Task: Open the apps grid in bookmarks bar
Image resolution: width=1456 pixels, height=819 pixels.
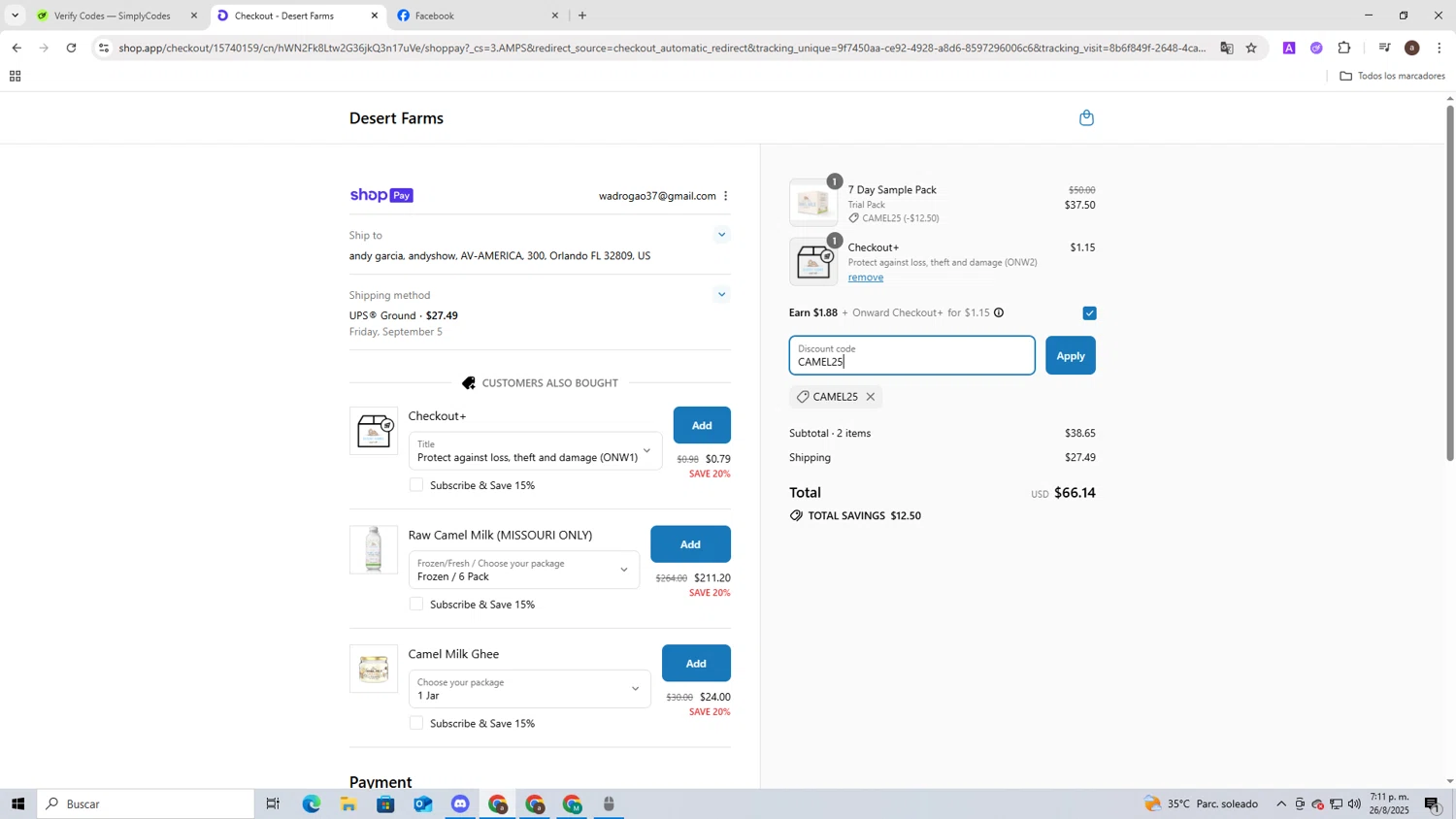Action: pos(15,76)
